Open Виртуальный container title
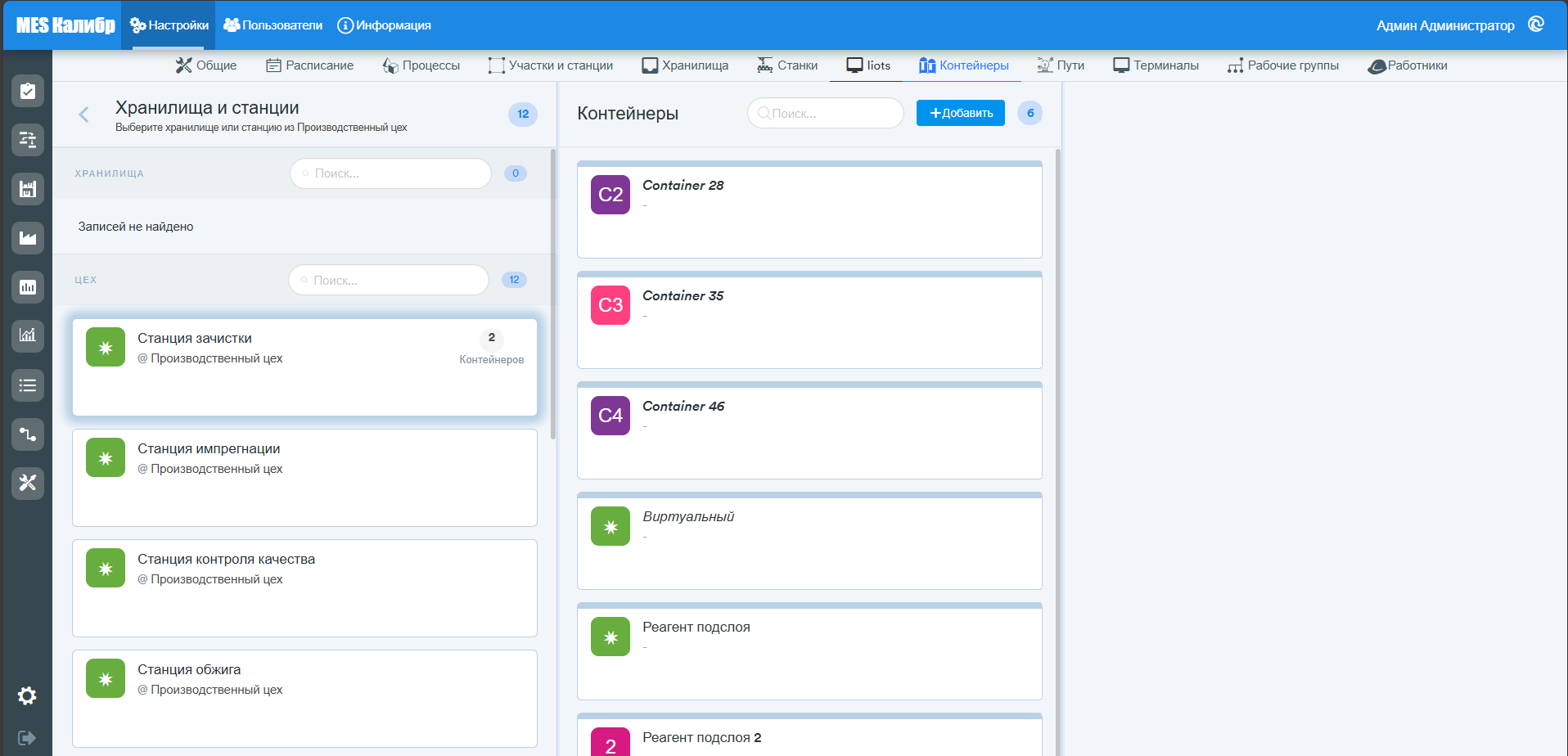The width and height of the screenshot is (1568, 756). coord(688,516)
